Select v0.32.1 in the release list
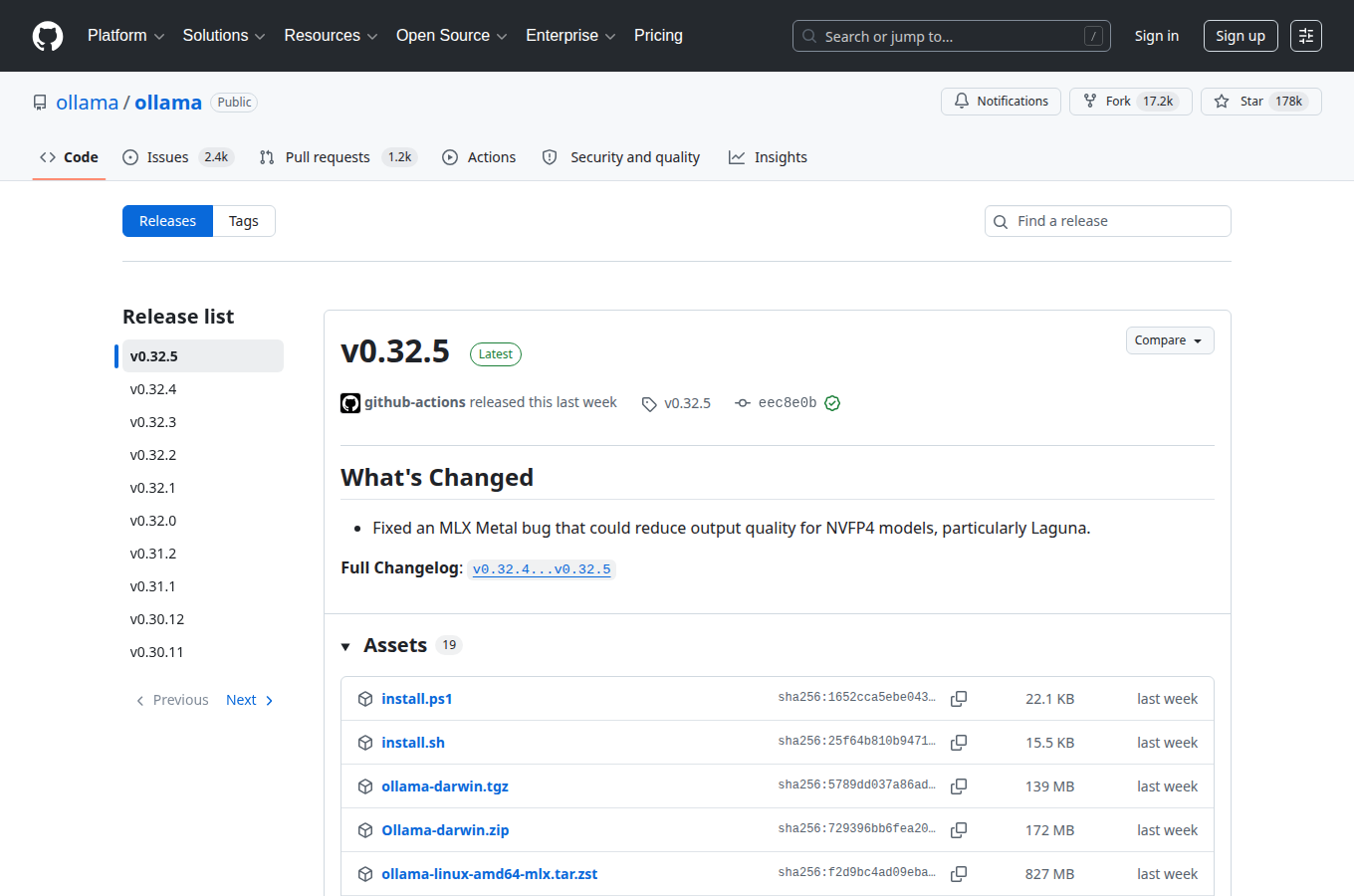 point(202,488)
